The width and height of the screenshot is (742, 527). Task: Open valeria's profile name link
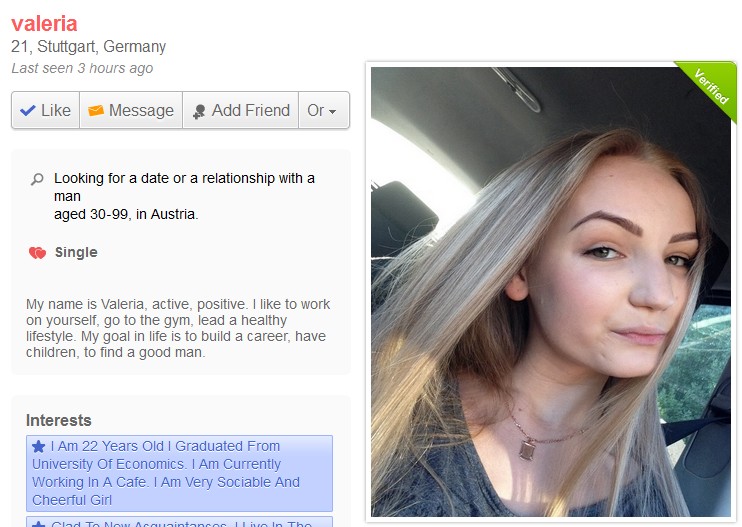click(44, 24)
